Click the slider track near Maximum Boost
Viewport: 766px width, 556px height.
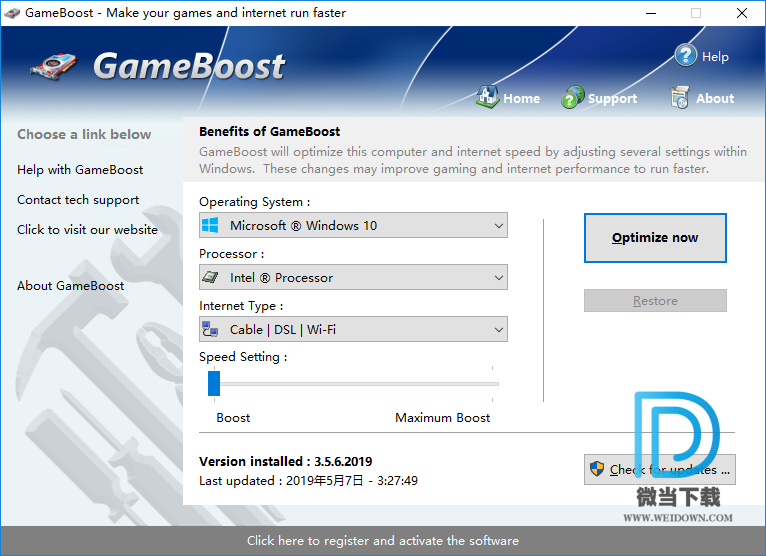(x=490, y=384)
